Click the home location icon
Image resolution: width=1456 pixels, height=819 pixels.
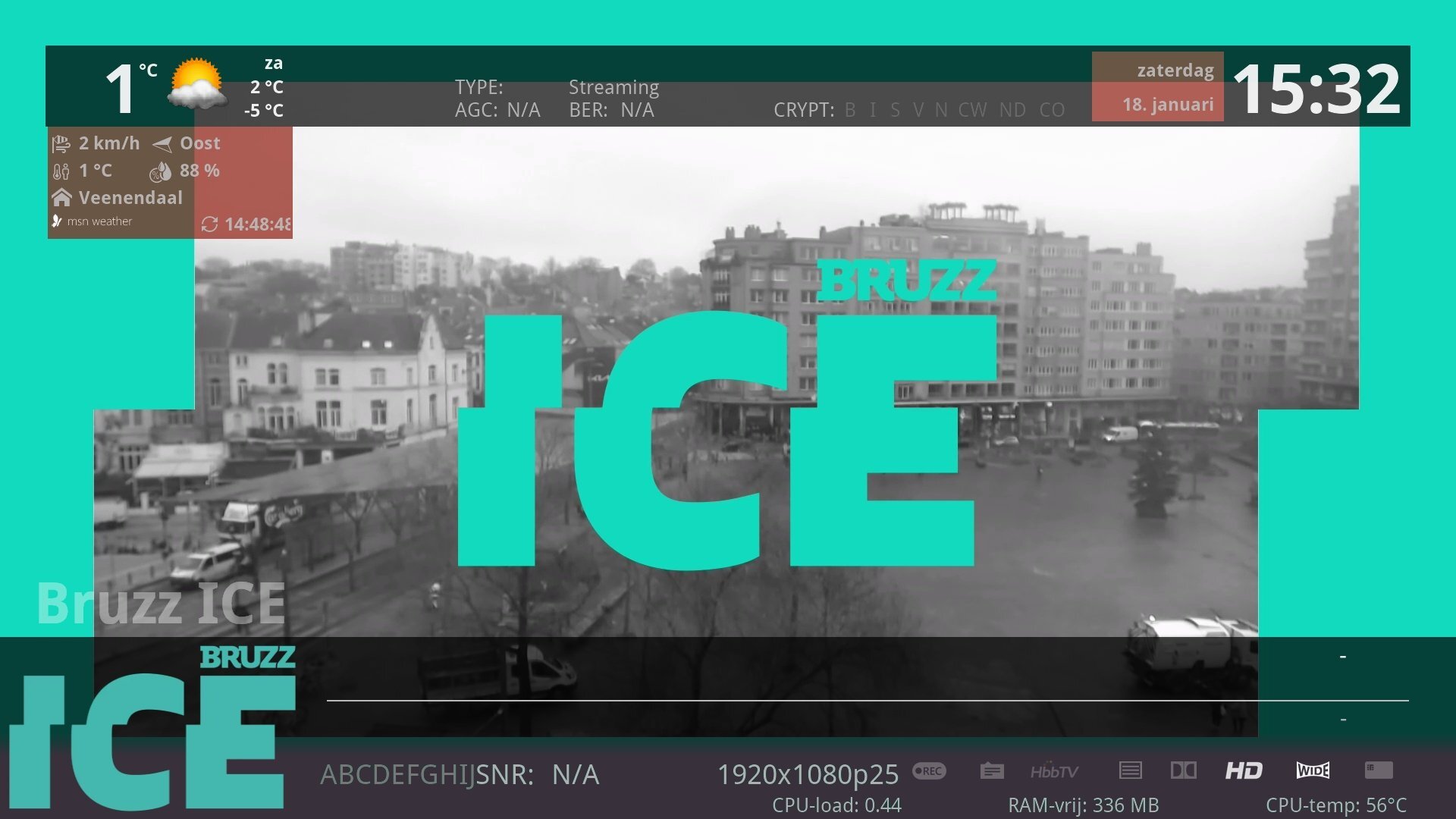[x=61, y=198]
